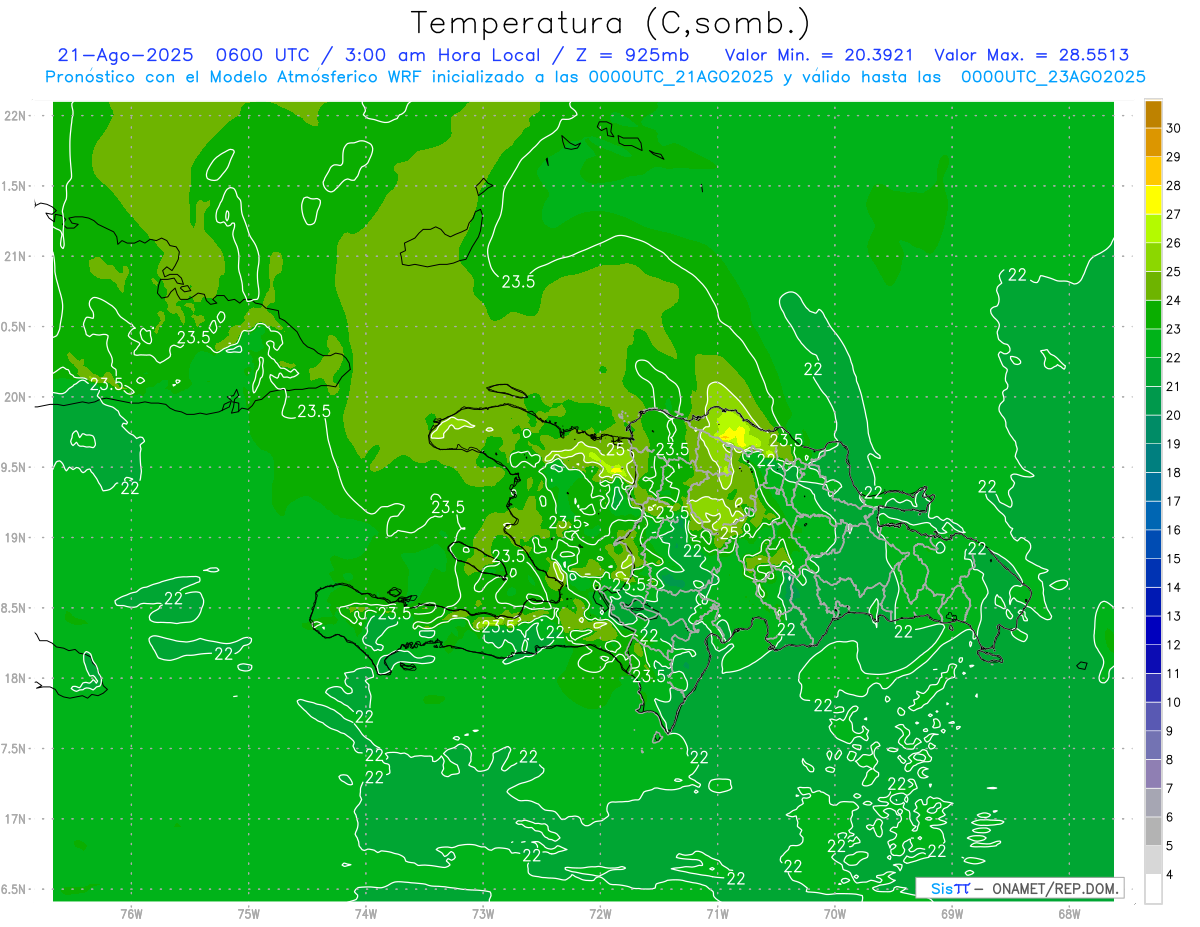Viewport: 1200px width, 927px height.
Task: Click the "Temperatura (C,somb.)" chart title
Action: (611, 23)
